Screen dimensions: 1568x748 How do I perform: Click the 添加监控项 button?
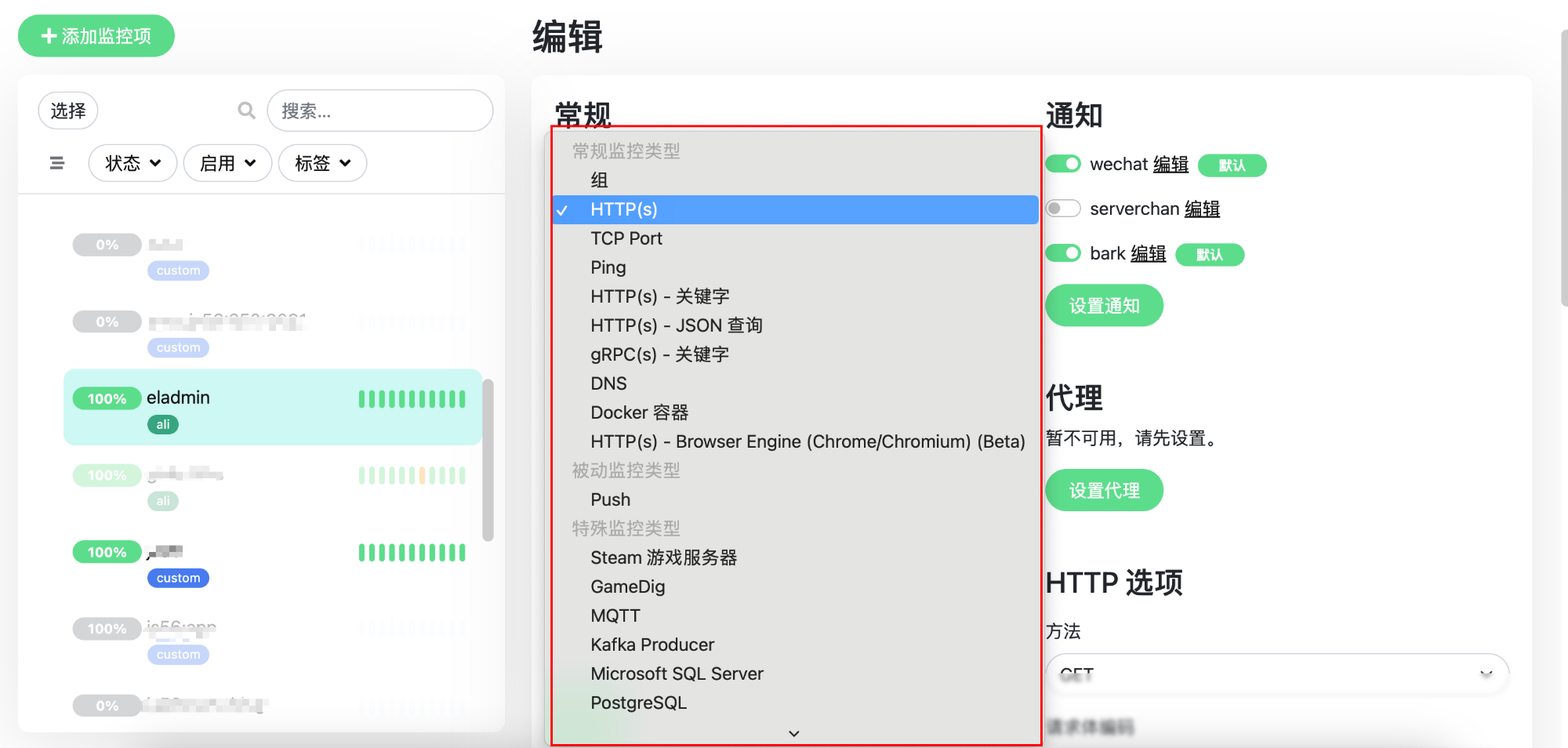click(96, 36)
